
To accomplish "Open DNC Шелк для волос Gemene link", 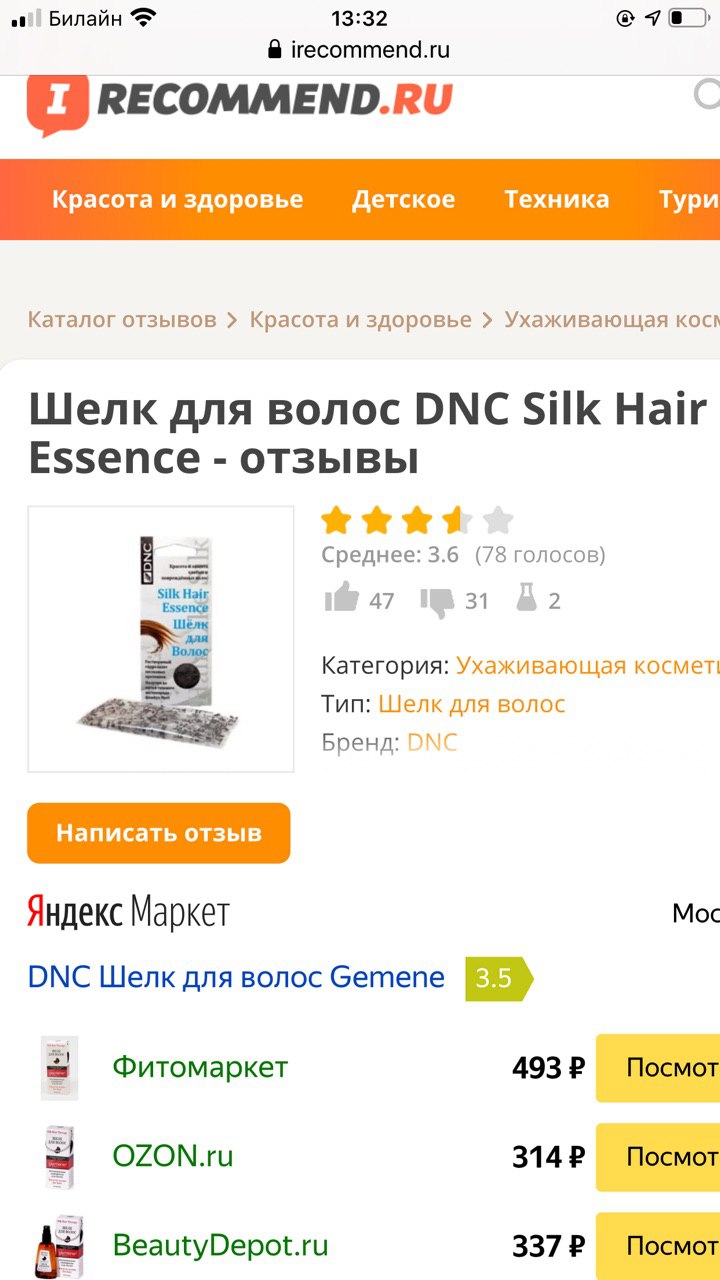I will coord(236,977).
